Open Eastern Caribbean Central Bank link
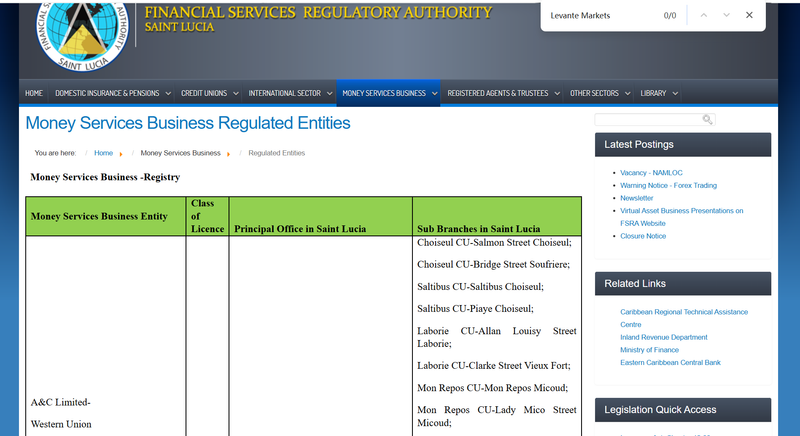This screenshot has height=436, width=800. coord(670,363)
